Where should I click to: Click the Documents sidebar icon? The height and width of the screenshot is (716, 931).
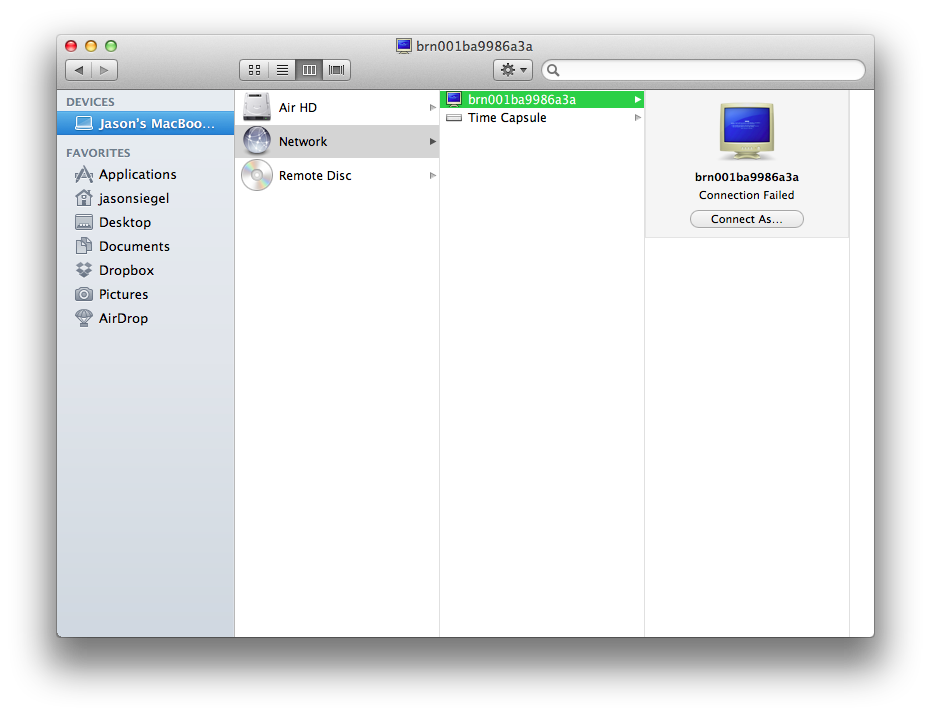pos(84,246)
